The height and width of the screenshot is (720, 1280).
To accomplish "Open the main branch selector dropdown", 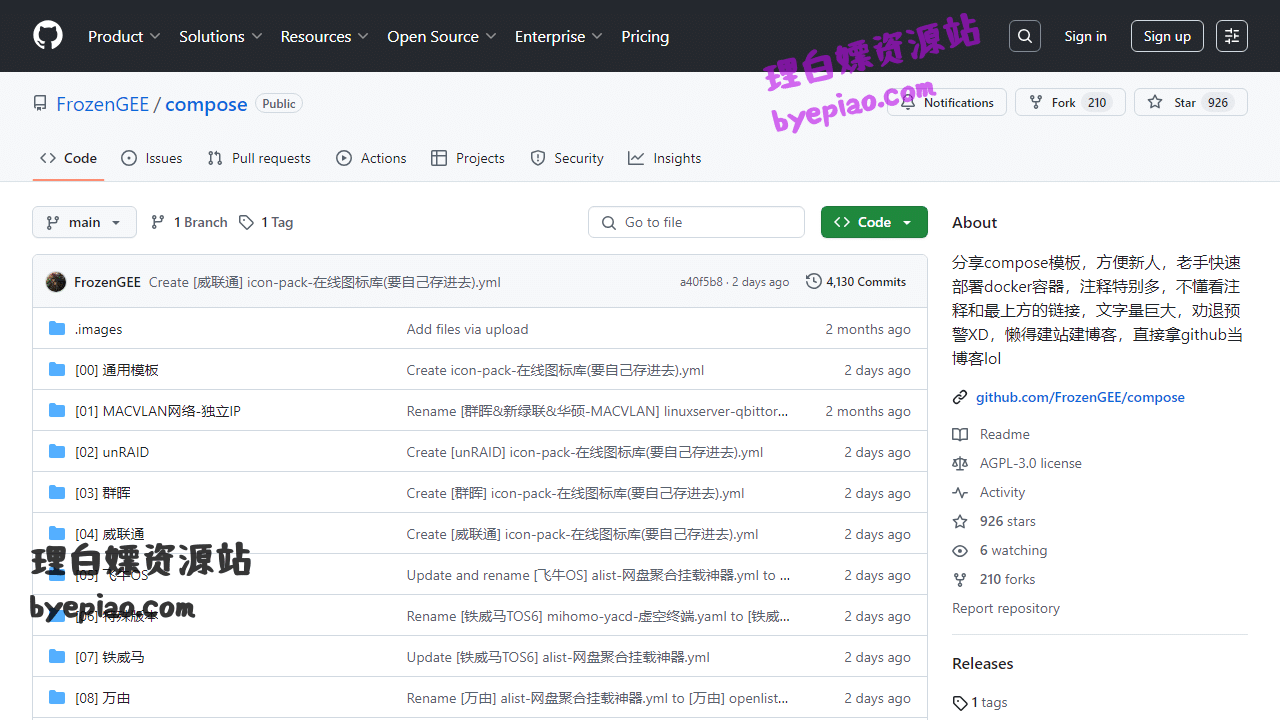I will click(x=84, y=222).
